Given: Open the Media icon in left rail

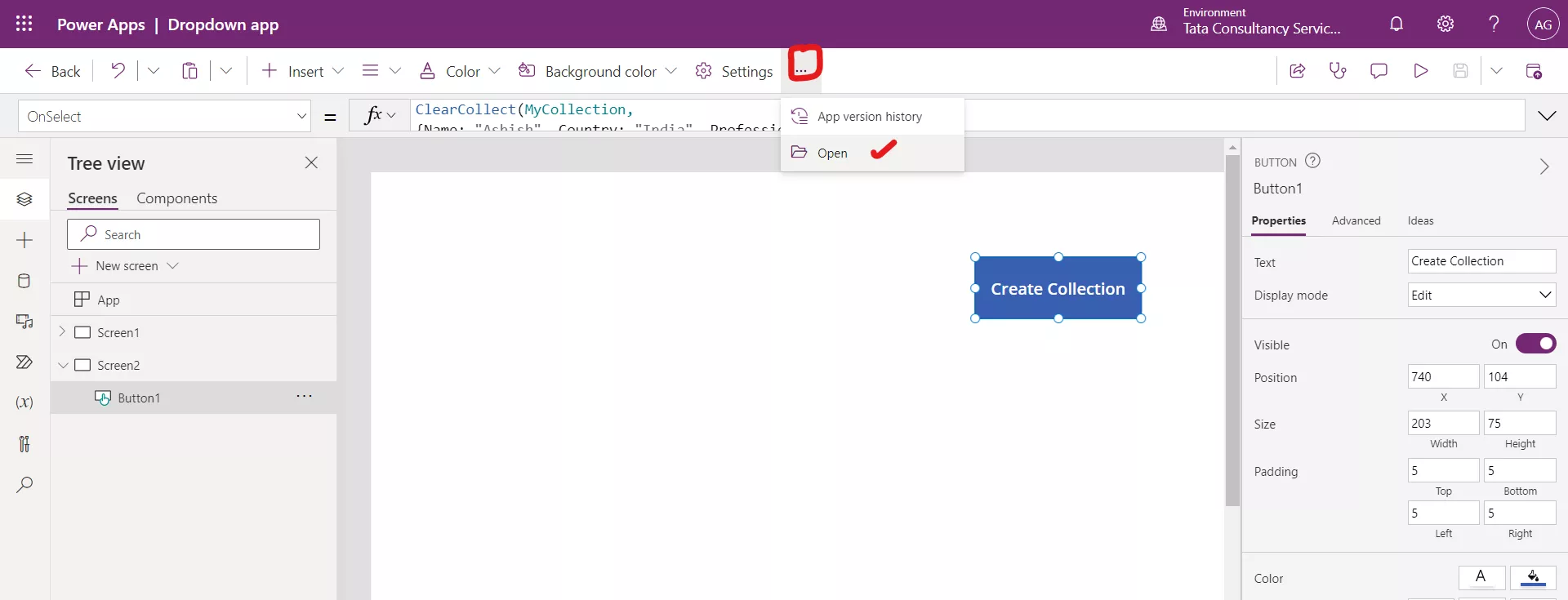Looking at the screenshot, I should coord(24,322).
